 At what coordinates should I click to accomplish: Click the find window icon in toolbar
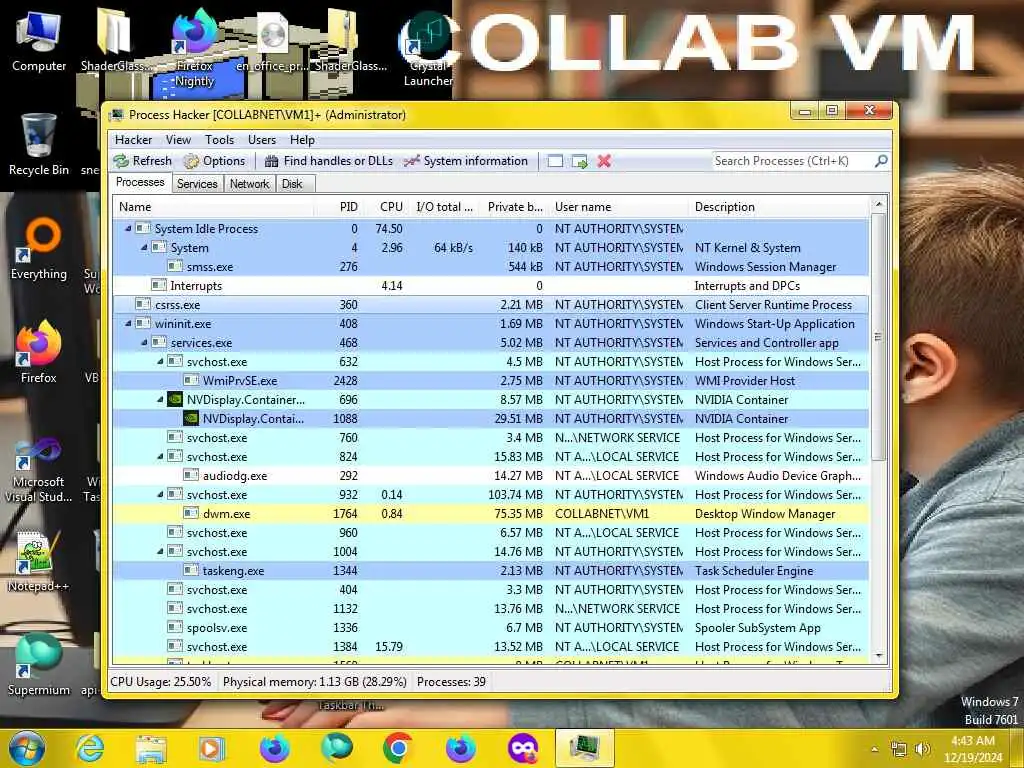[555, 161]
